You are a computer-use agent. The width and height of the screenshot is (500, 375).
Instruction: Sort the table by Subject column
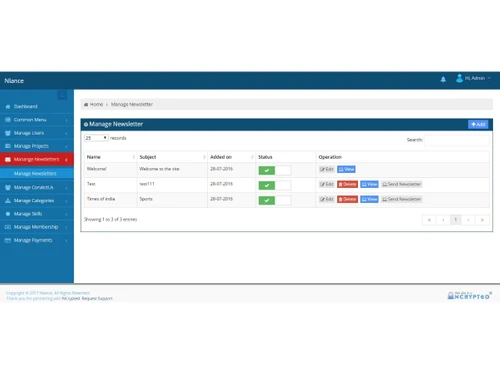pyautogui.click(x=172, y=157)
